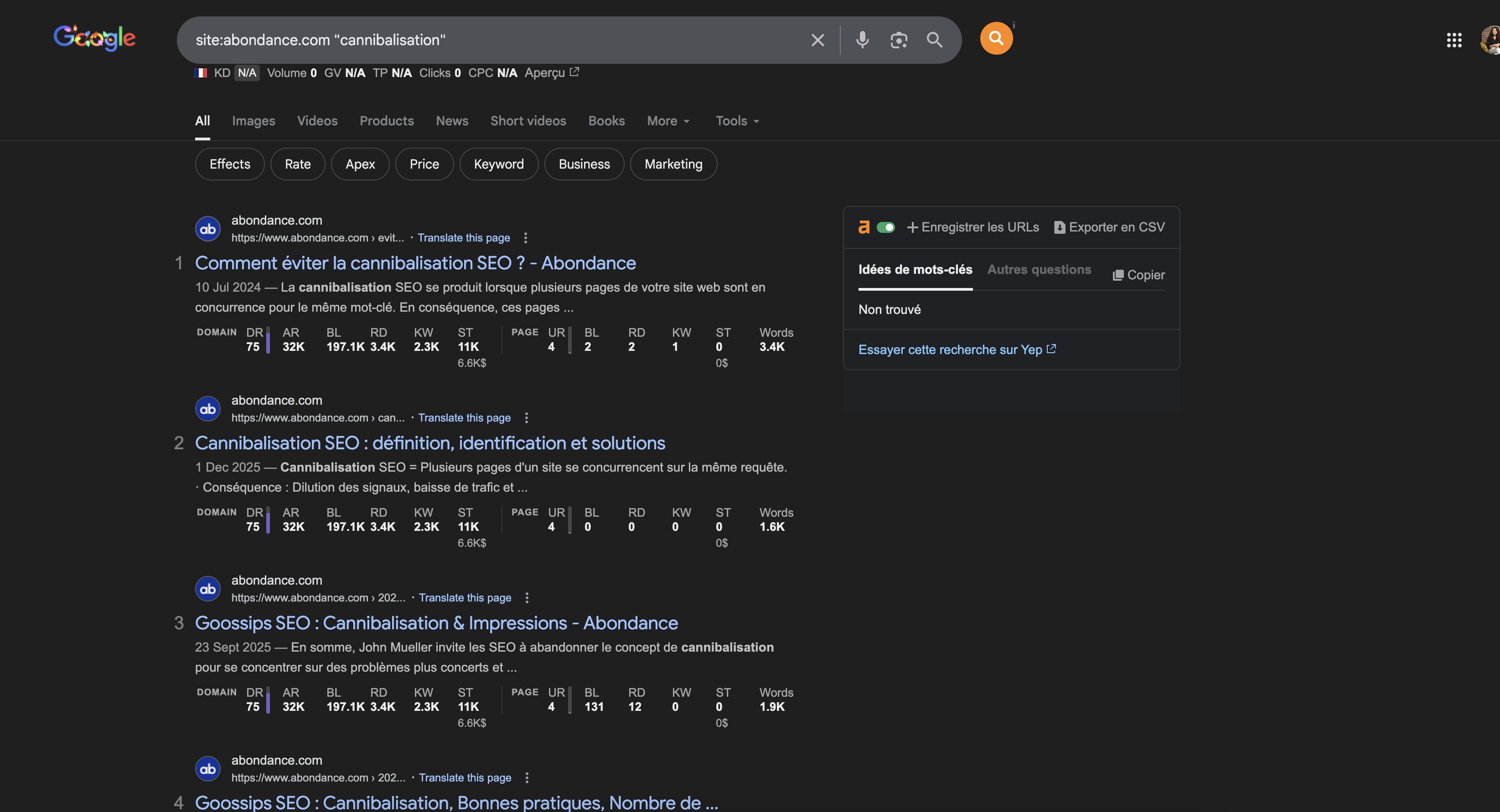Switch to the News tab
Screen dimensions: 1500x812
click(x=452, y=121)
